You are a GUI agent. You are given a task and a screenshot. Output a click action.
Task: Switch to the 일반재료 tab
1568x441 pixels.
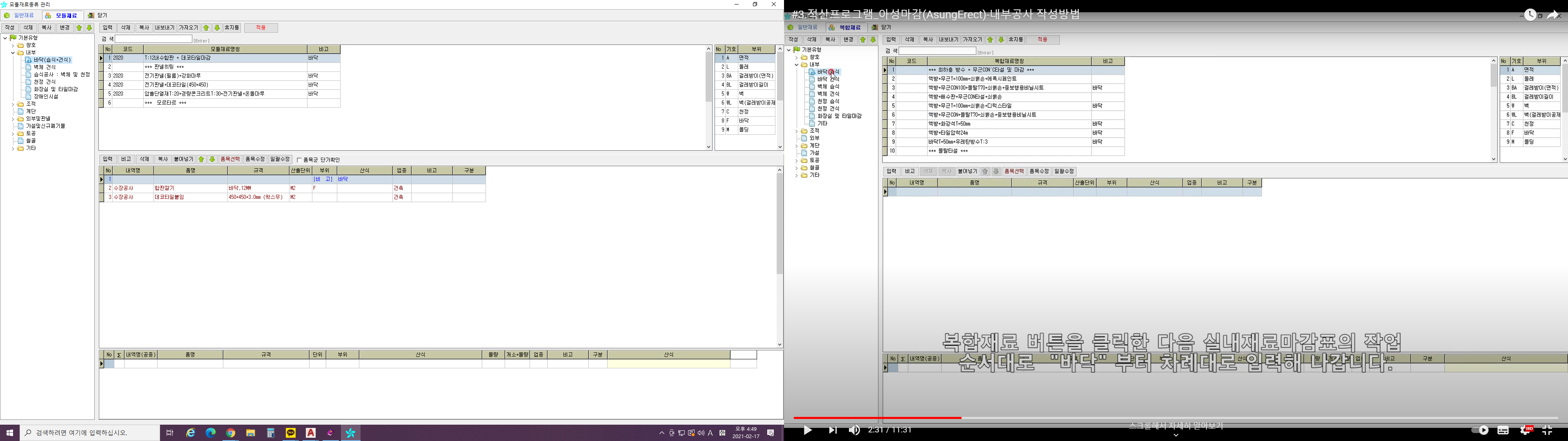pyautogui.click(x=20, y=15)
